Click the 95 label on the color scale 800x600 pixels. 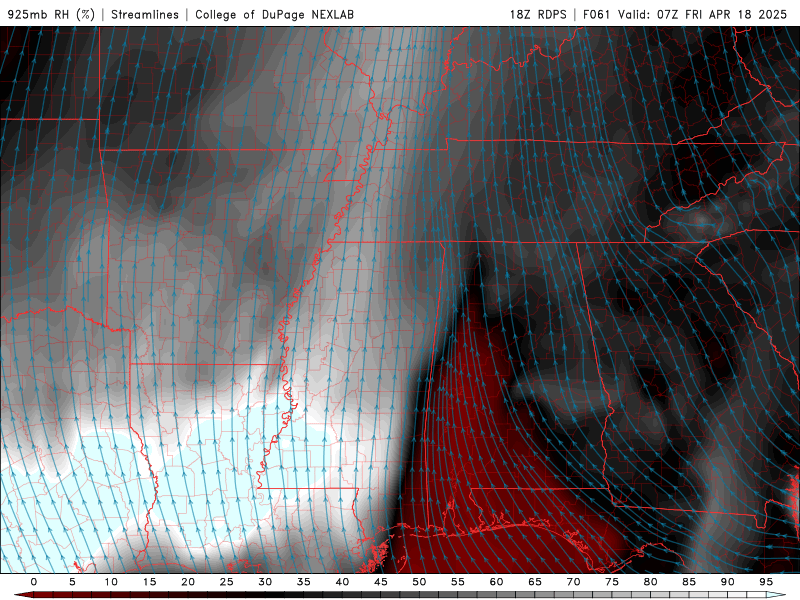click(766, 582)
